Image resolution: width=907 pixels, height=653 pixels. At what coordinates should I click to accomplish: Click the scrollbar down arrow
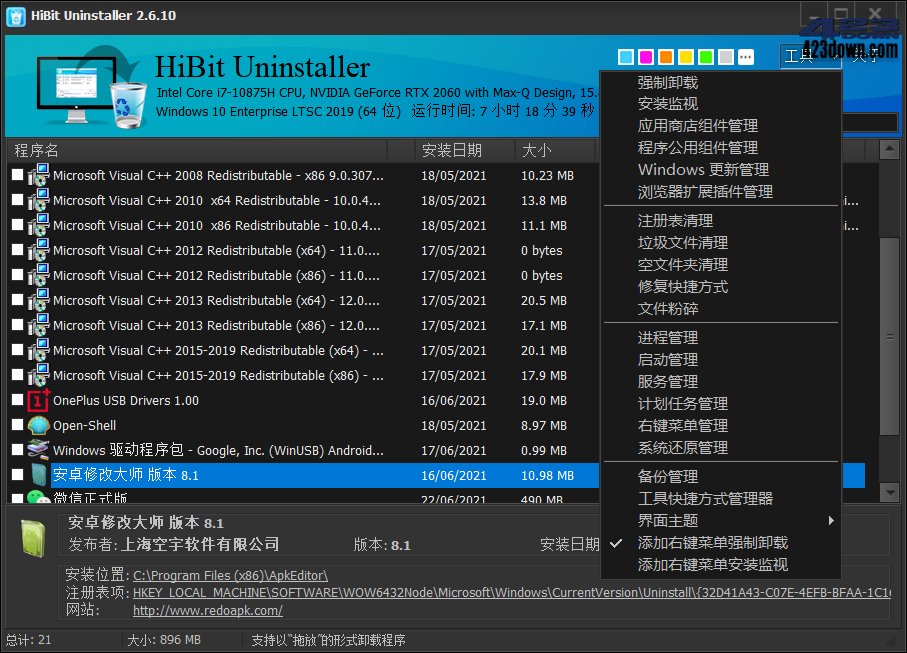click(889, 490)
